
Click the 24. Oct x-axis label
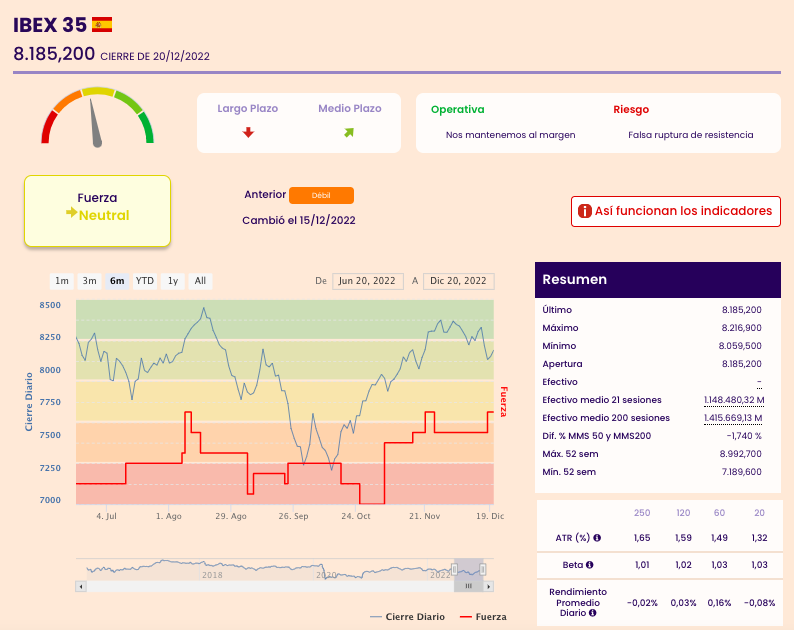tap(355, 516)
